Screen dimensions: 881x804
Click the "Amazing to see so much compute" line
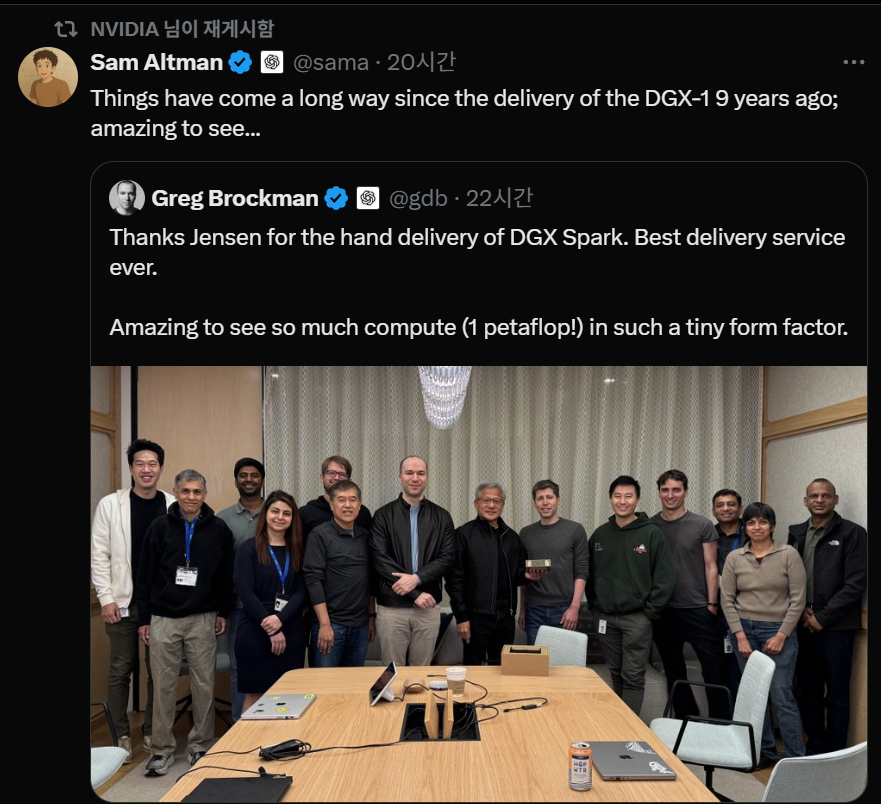[477, 327]
